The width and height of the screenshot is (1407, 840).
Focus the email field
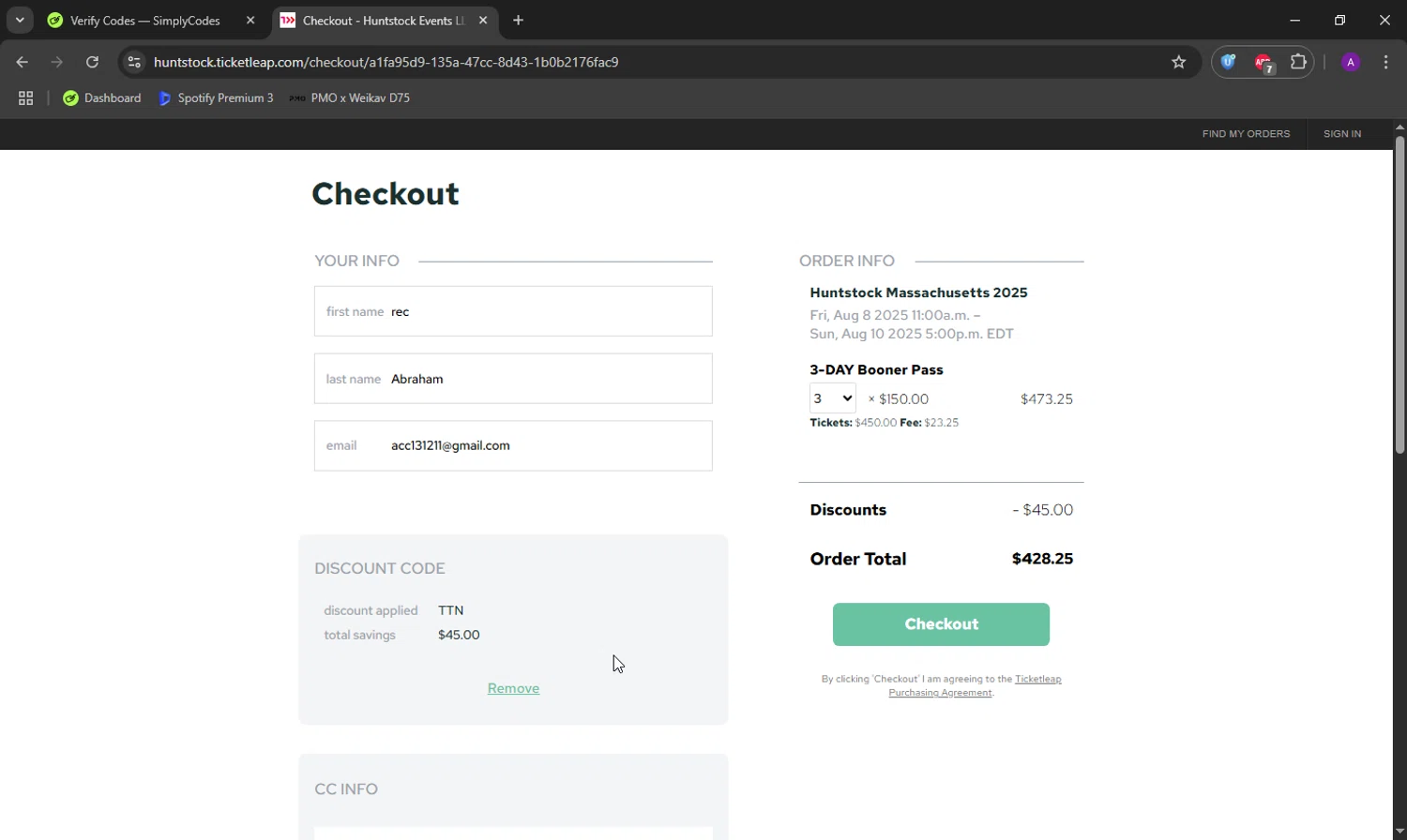[x=513, y=445]
